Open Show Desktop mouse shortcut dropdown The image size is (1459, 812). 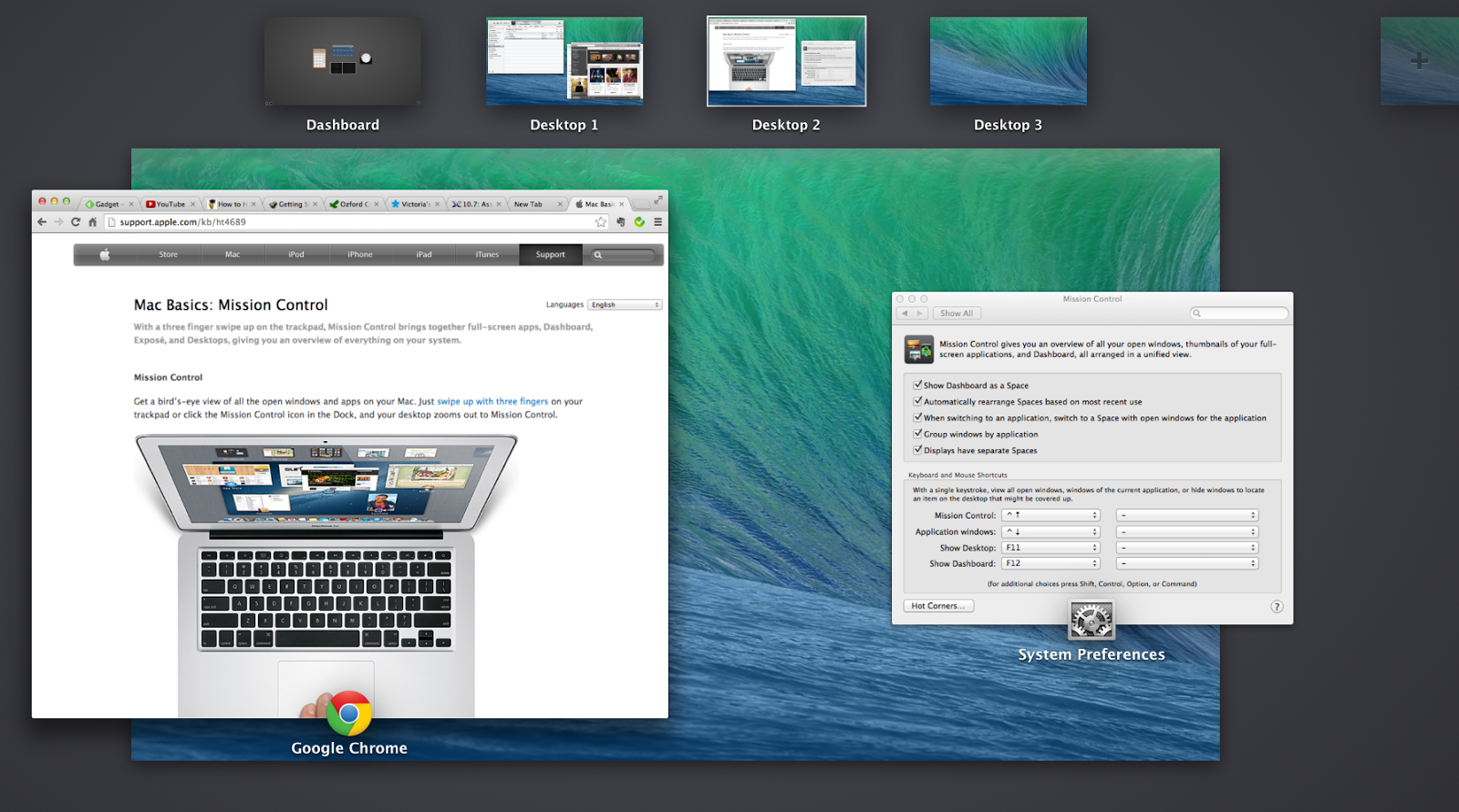click(1187, 548)
